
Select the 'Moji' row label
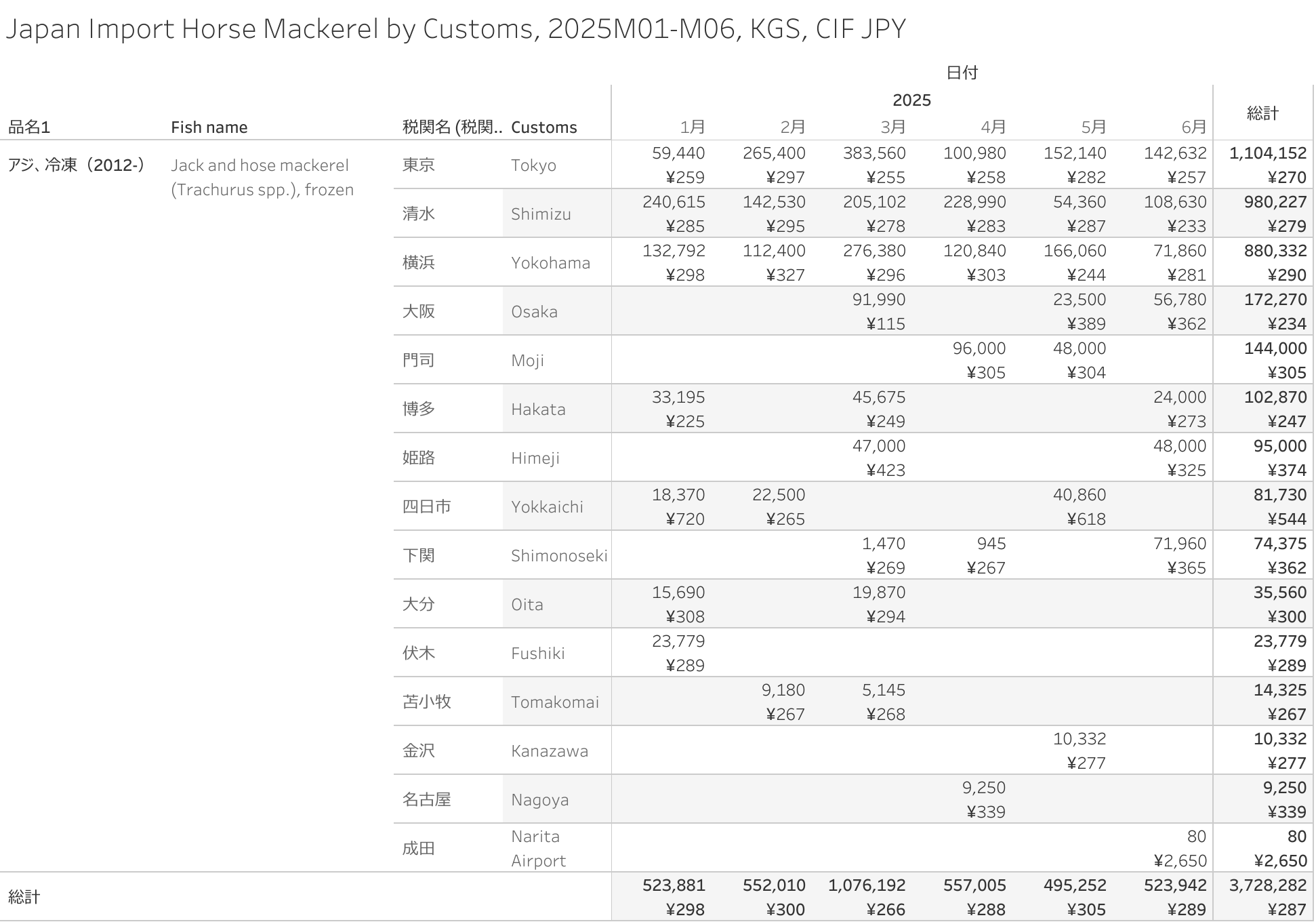coord(527,360)
